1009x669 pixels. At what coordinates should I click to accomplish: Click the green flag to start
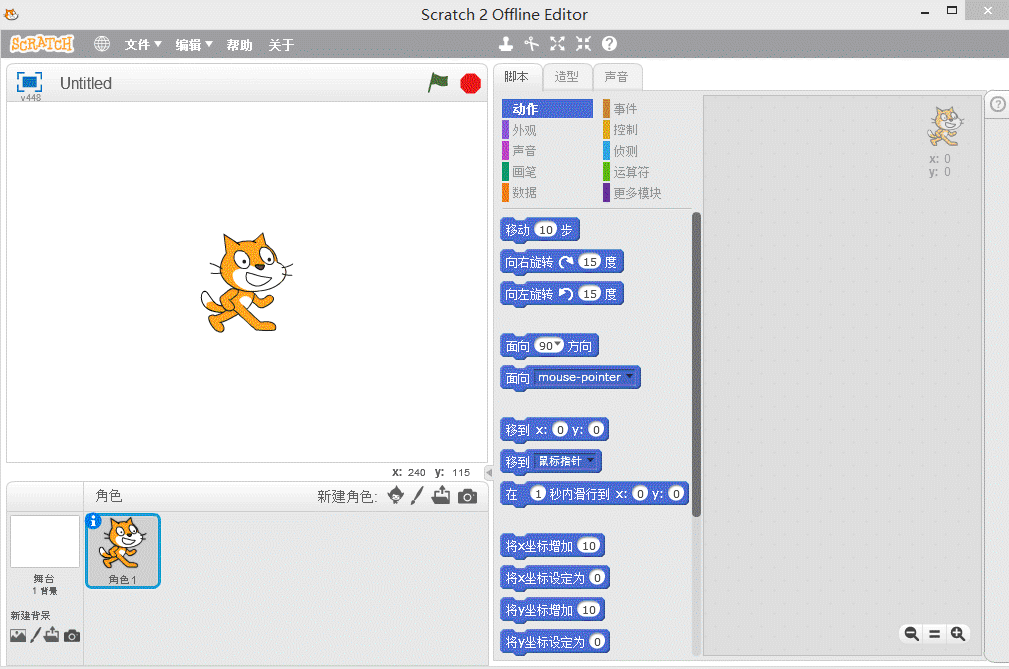pyautogui.click(x=438, y=82)
